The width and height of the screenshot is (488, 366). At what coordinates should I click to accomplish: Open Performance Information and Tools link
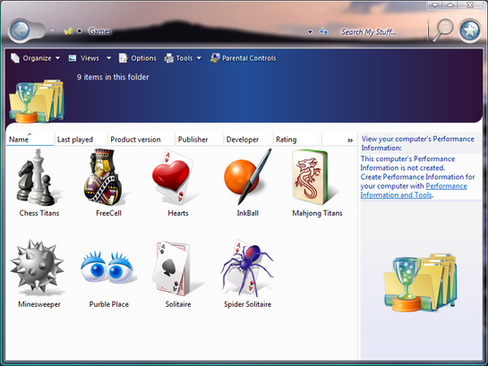pyautogui.click(x=413, y=191)
